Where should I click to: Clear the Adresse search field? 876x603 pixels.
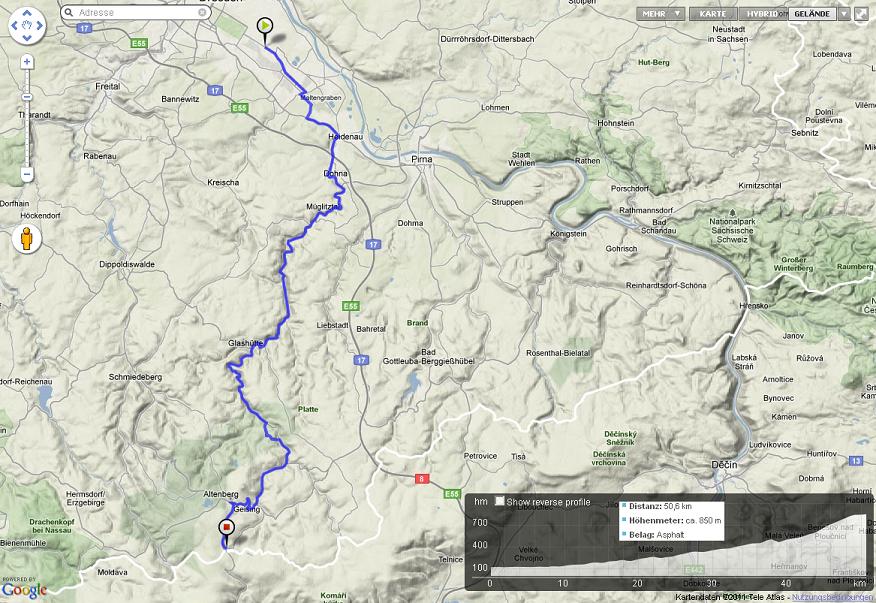pos(202,12)
